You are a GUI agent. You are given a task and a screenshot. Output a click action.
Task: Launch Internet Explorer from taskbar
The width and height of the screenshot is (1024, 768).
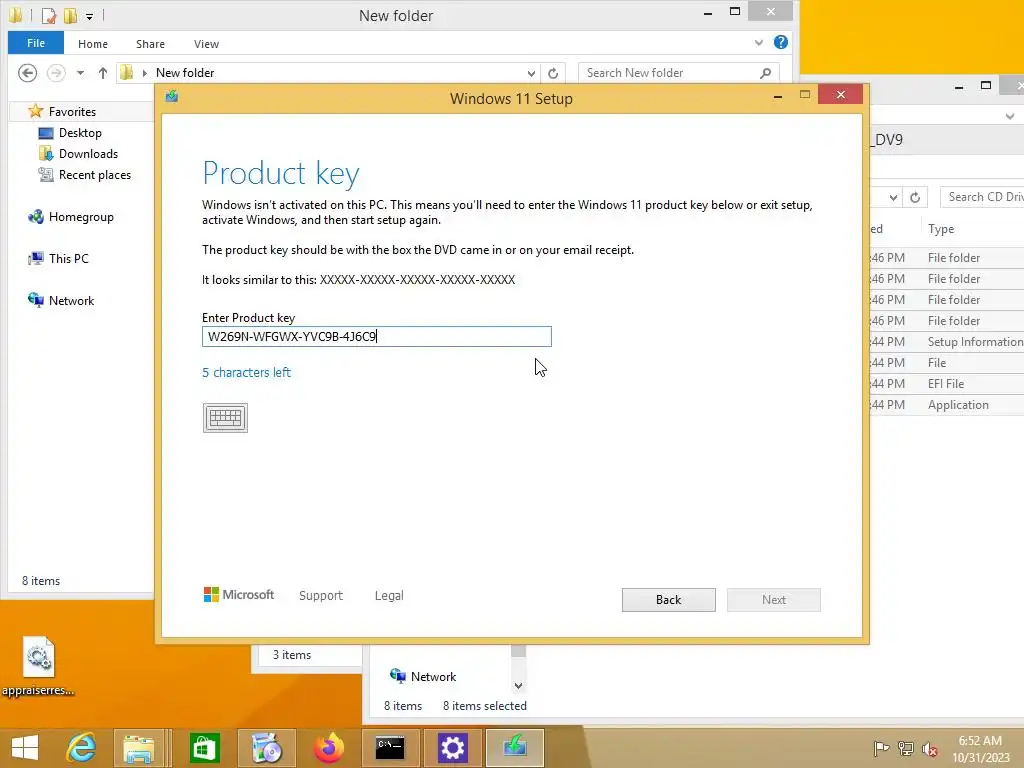[x=81, y=748]
